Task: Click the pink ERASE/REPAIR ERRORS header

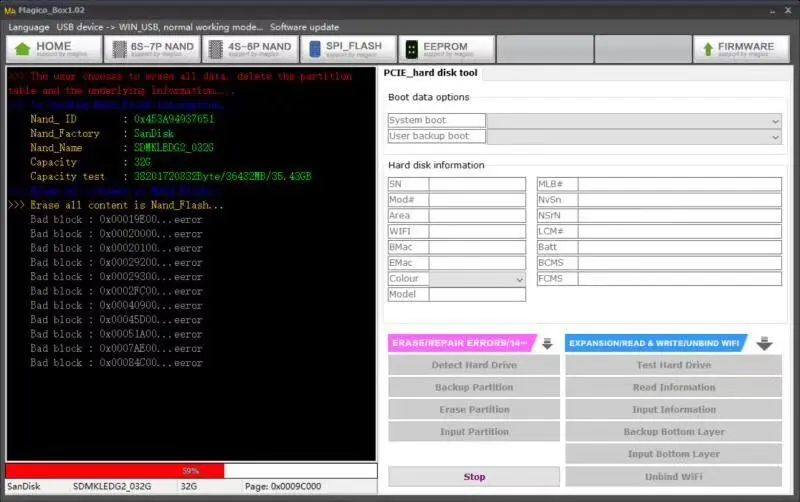Action: pyautogui.click(x=462, y=343)
